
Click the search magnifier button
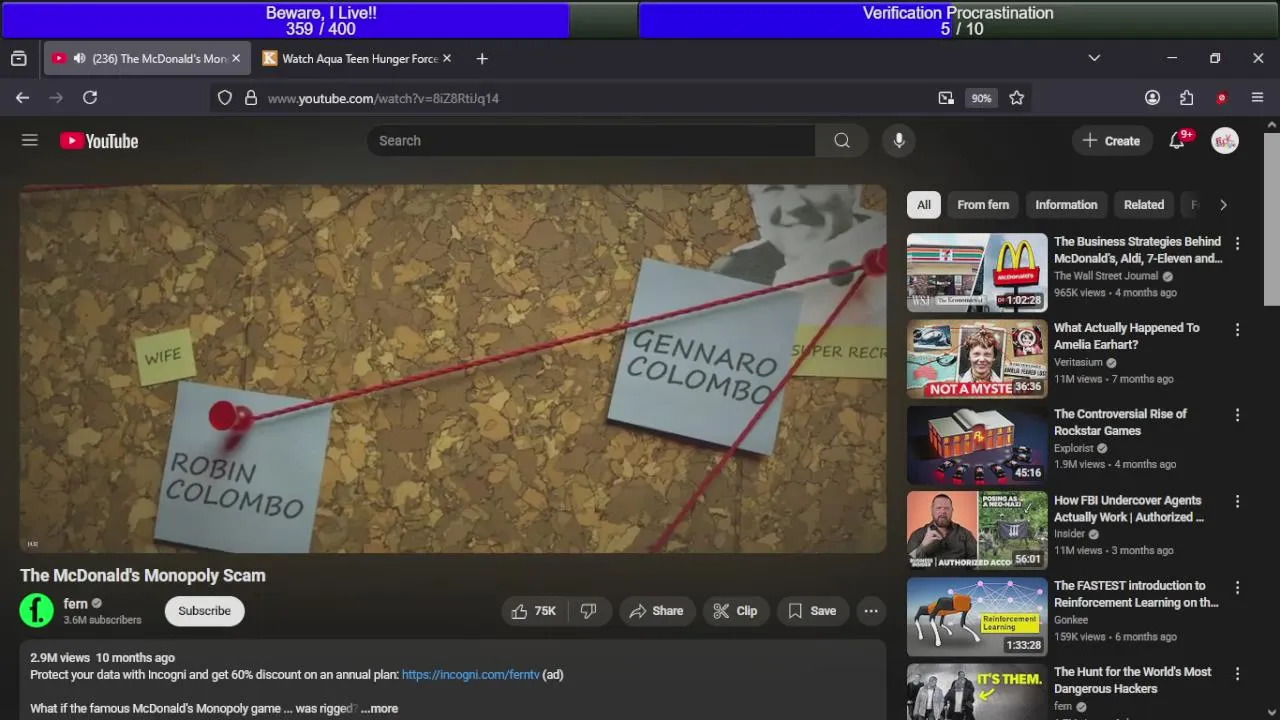pyautogui.click(x=842, y=141)
